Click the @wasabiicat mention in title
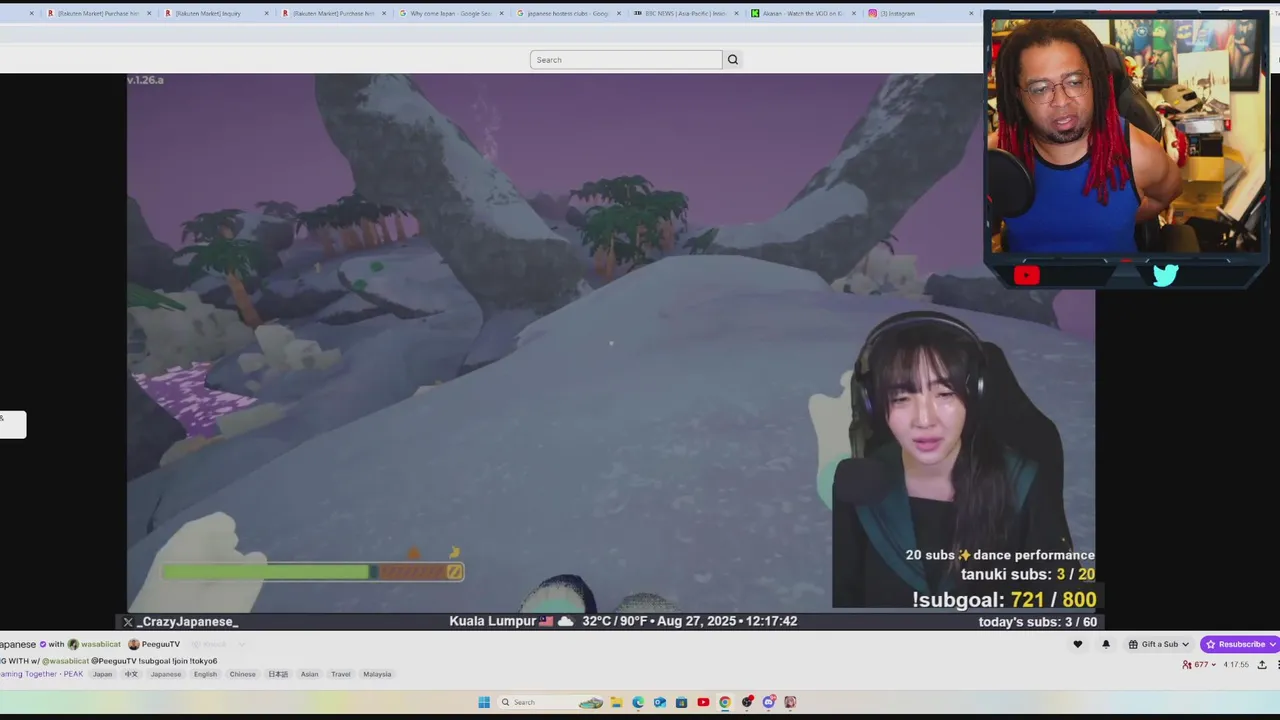This screenshot has height=720, width=1280. point(65,661)
